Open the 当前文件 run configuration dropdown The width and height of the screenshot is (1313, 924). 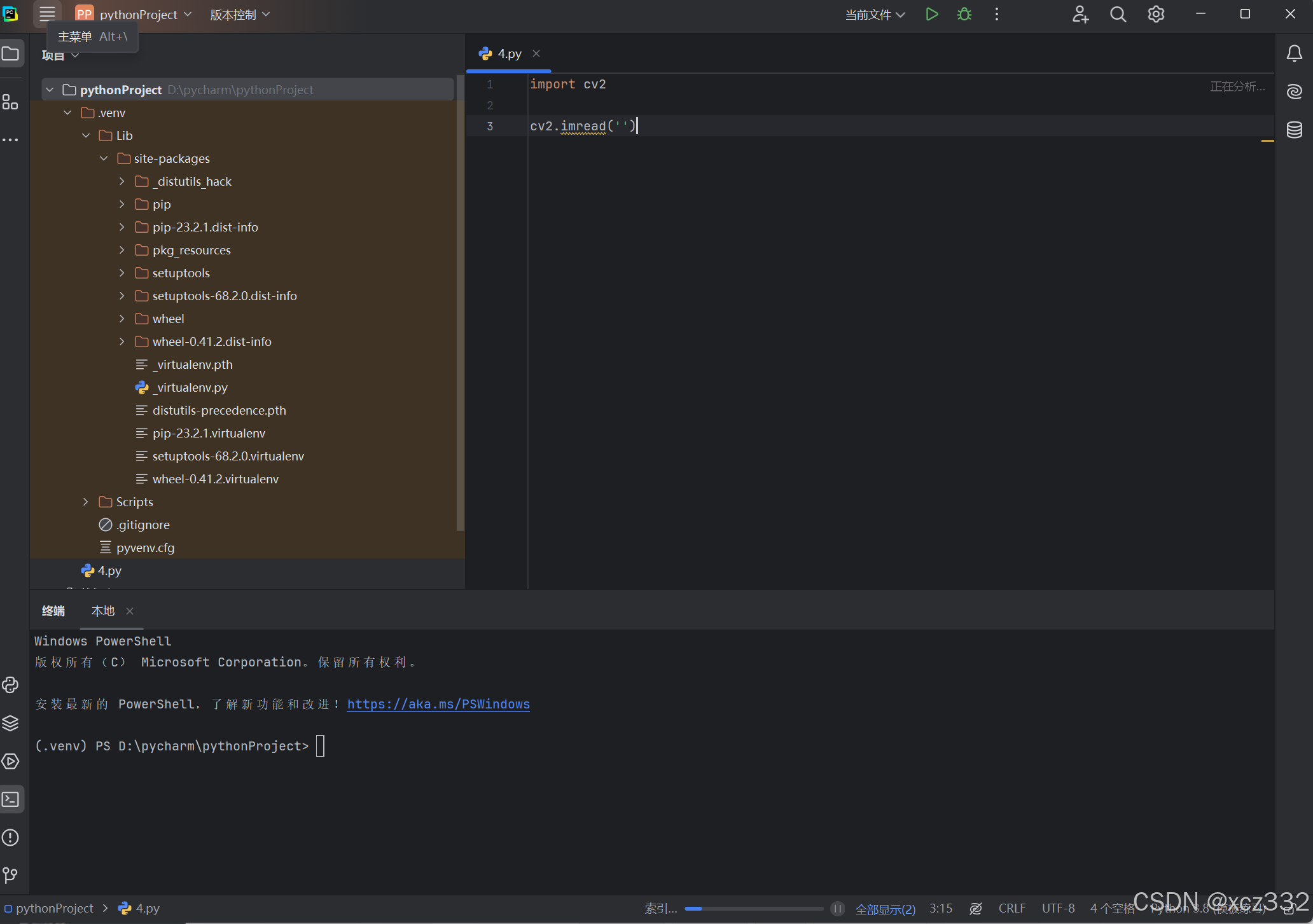coord(875,14)
